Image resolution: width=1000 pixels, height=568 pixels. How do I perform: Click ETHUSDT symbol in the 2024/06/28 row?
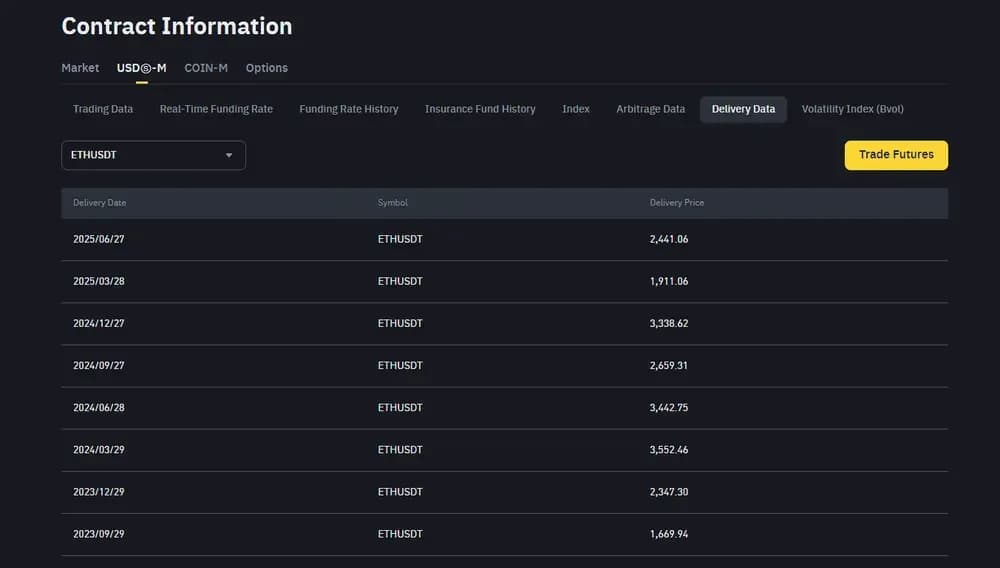pyautogui.click(x=400, y=407)
